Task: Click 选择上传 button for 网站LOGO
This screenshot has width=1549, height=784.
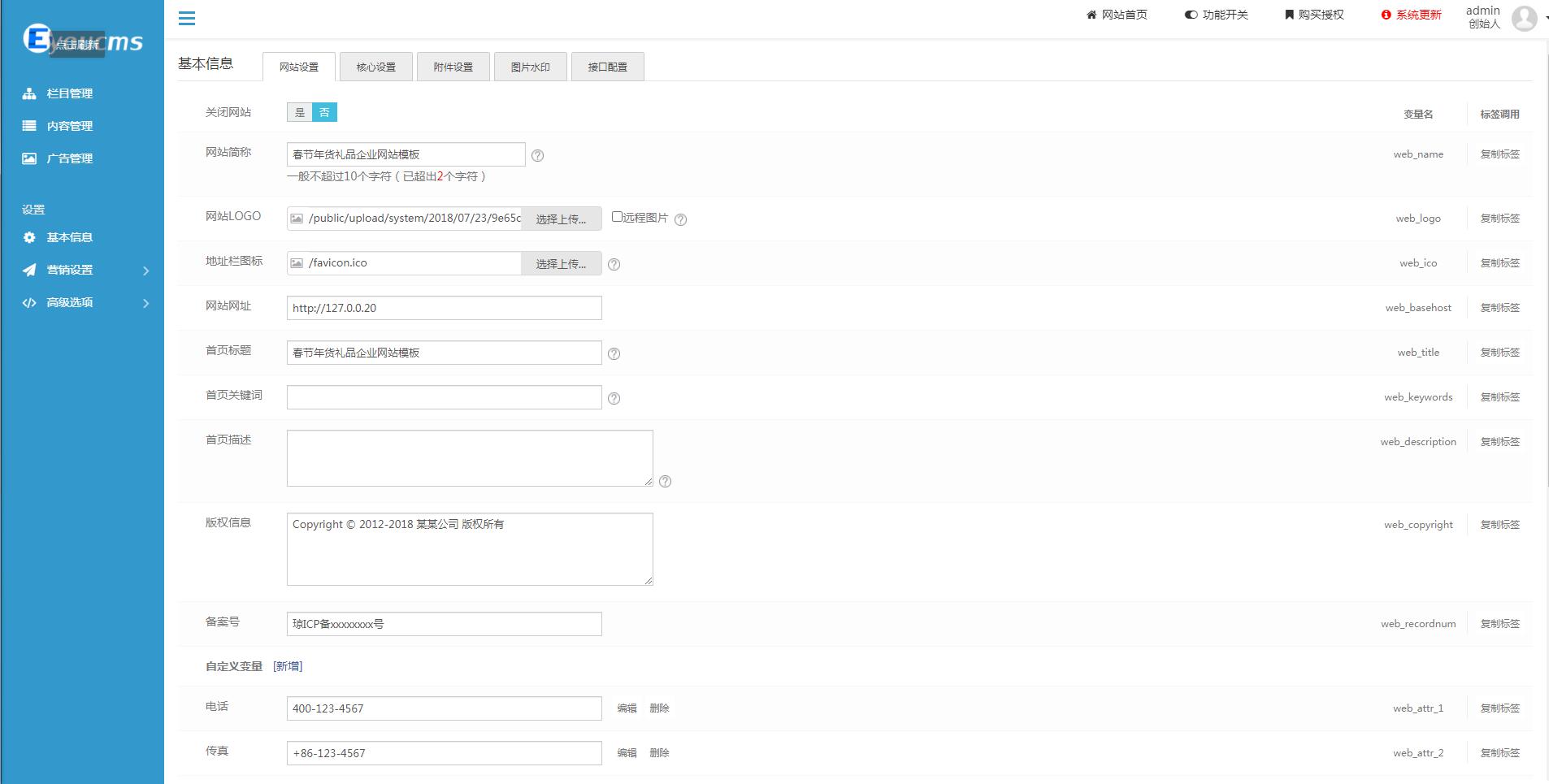Action: coord(561,219)
